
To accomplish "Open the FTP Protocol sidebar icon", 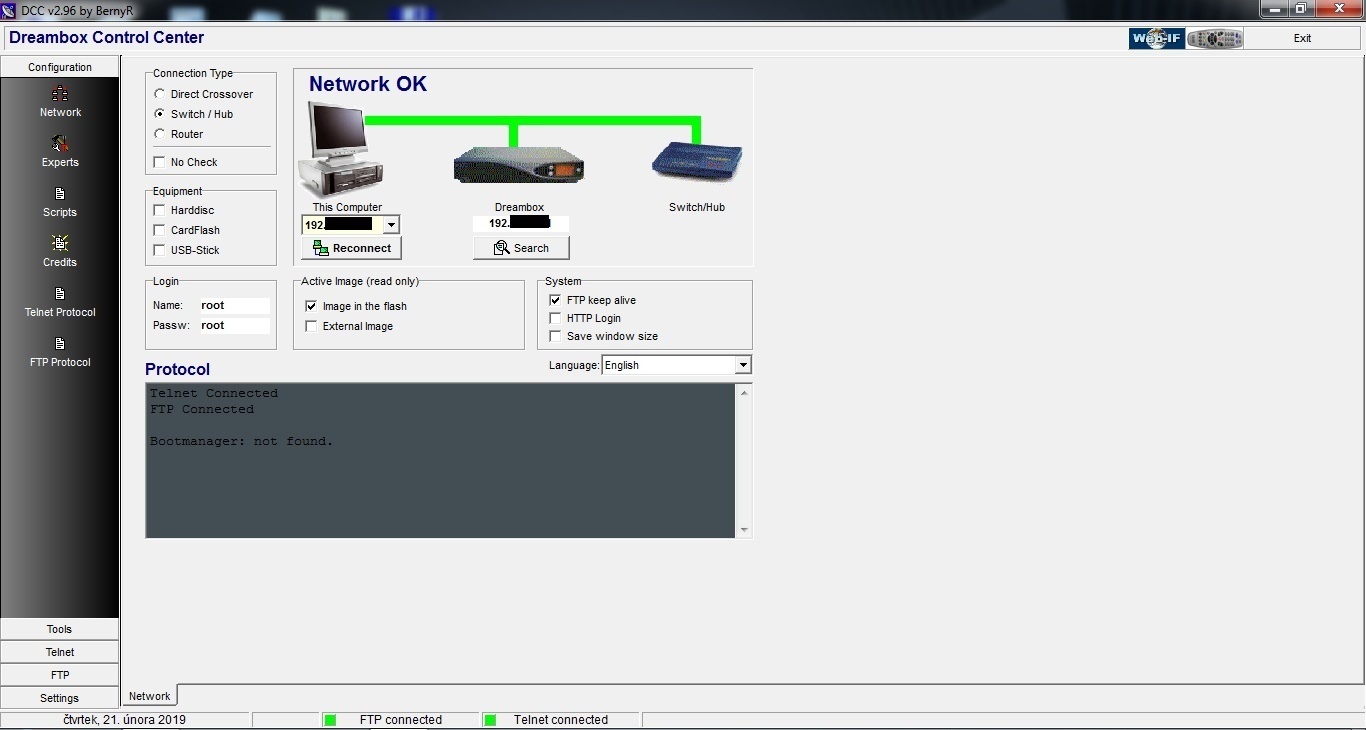I will coord(60,344).
